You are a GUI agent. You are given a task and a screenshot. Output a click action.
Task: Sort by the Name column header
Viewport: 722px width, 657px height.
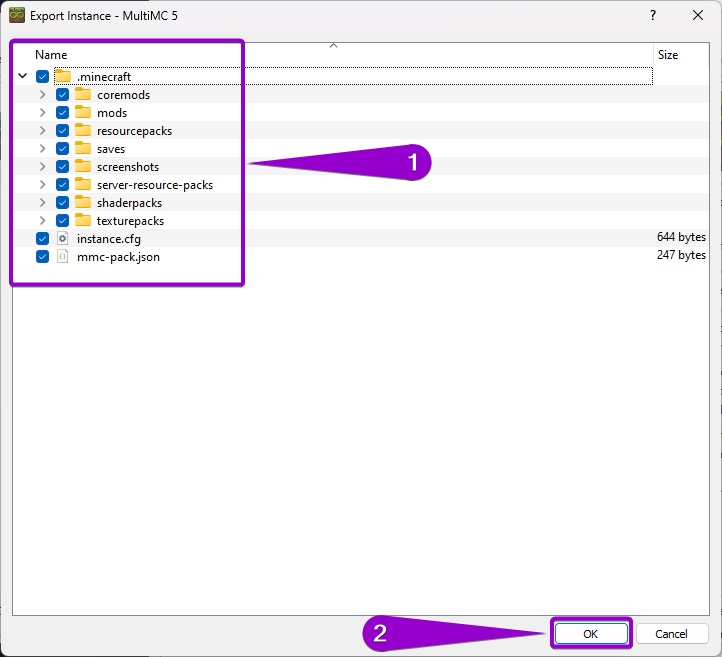pyautogui.click(x=51, y=55)
